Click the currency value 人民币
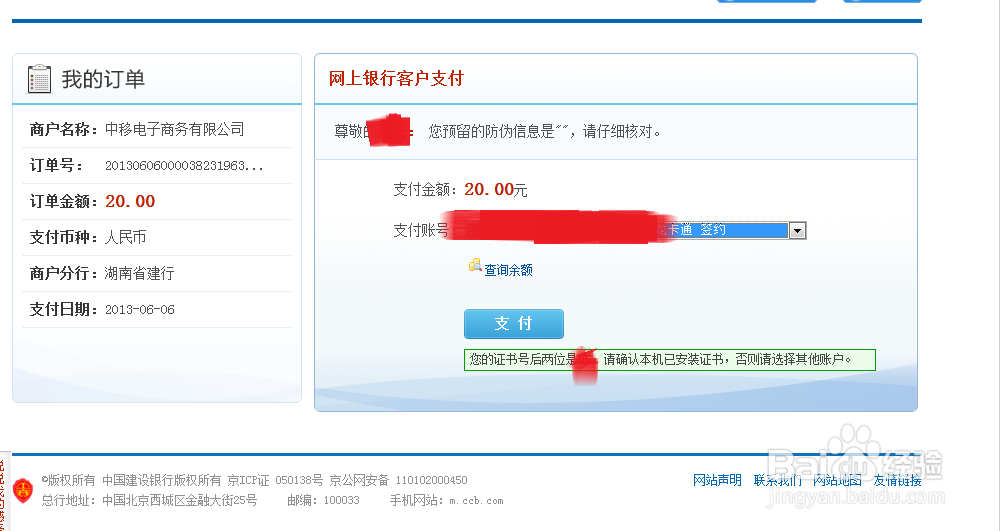This screenshot has width=1000, height=531. click(x=126, y=237)
